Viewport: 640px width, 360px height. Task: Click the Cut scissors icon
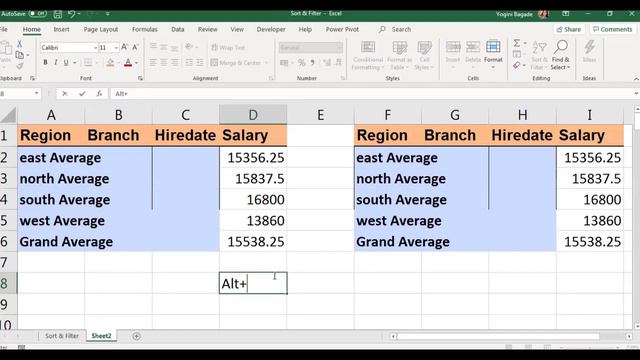(x=19, y=44)
